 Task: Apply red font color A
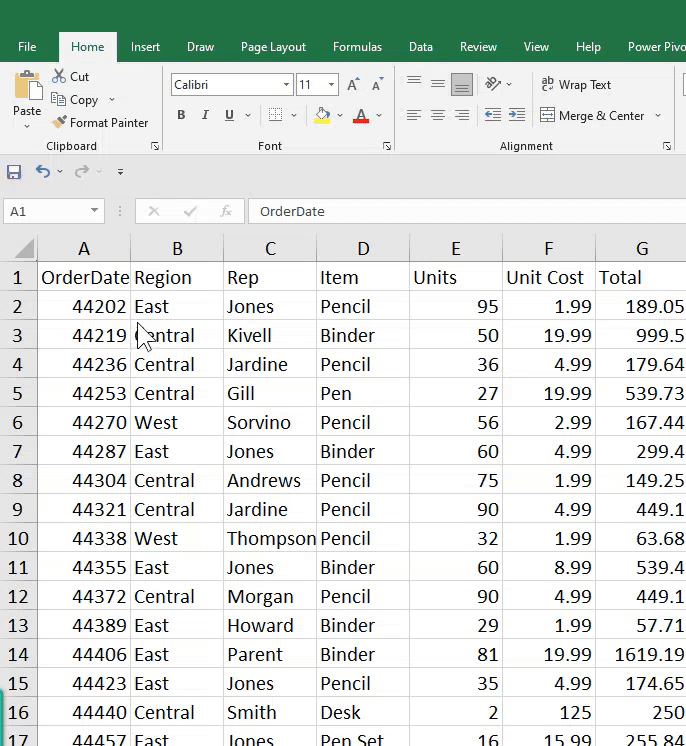click(361, 115)
